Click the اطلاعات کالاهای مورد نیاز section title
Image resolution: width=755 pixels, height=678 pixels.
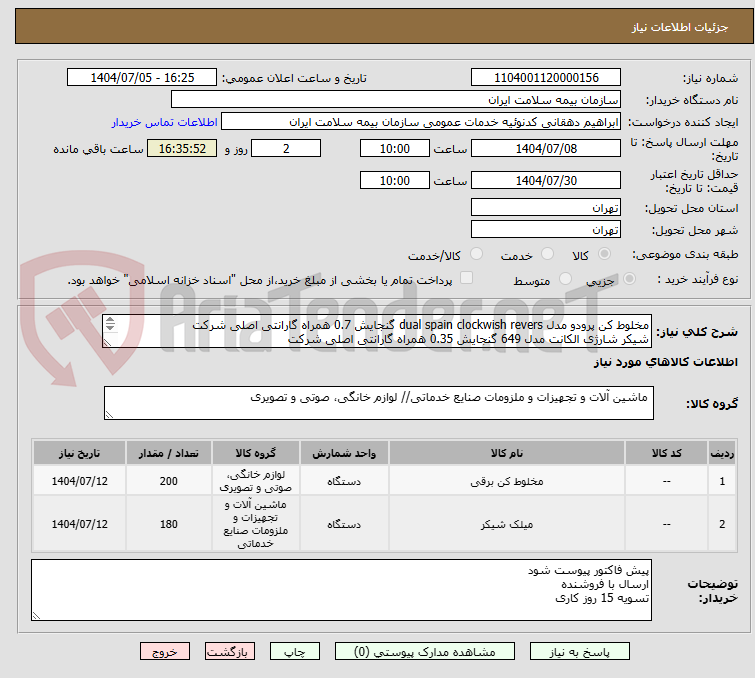[665, 362]
